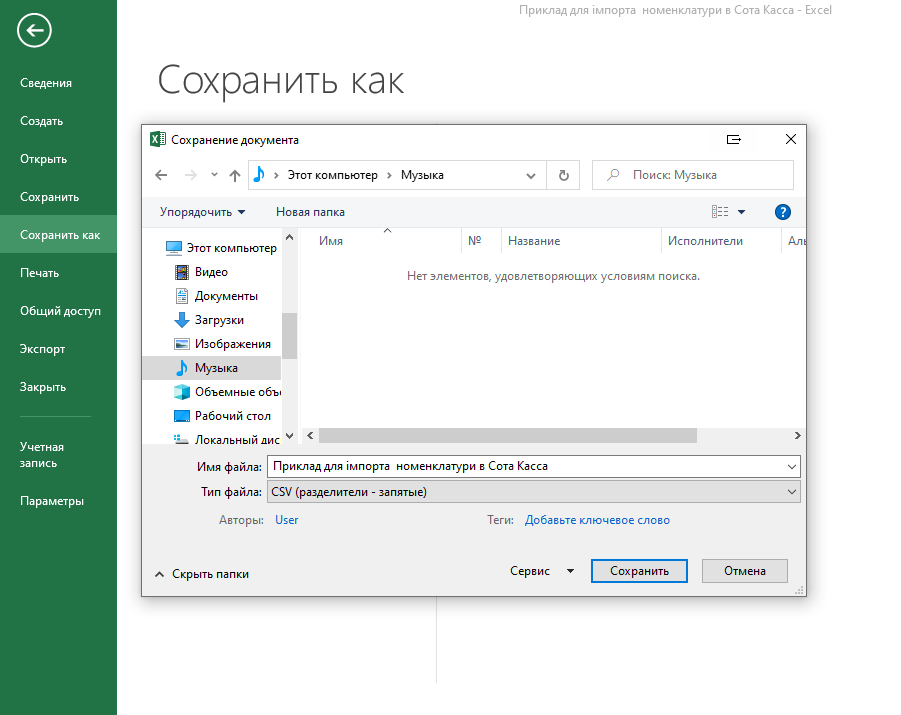Select Объемные объекты in the tree
Screen dimensions: 901x715
tap(228, 392)
